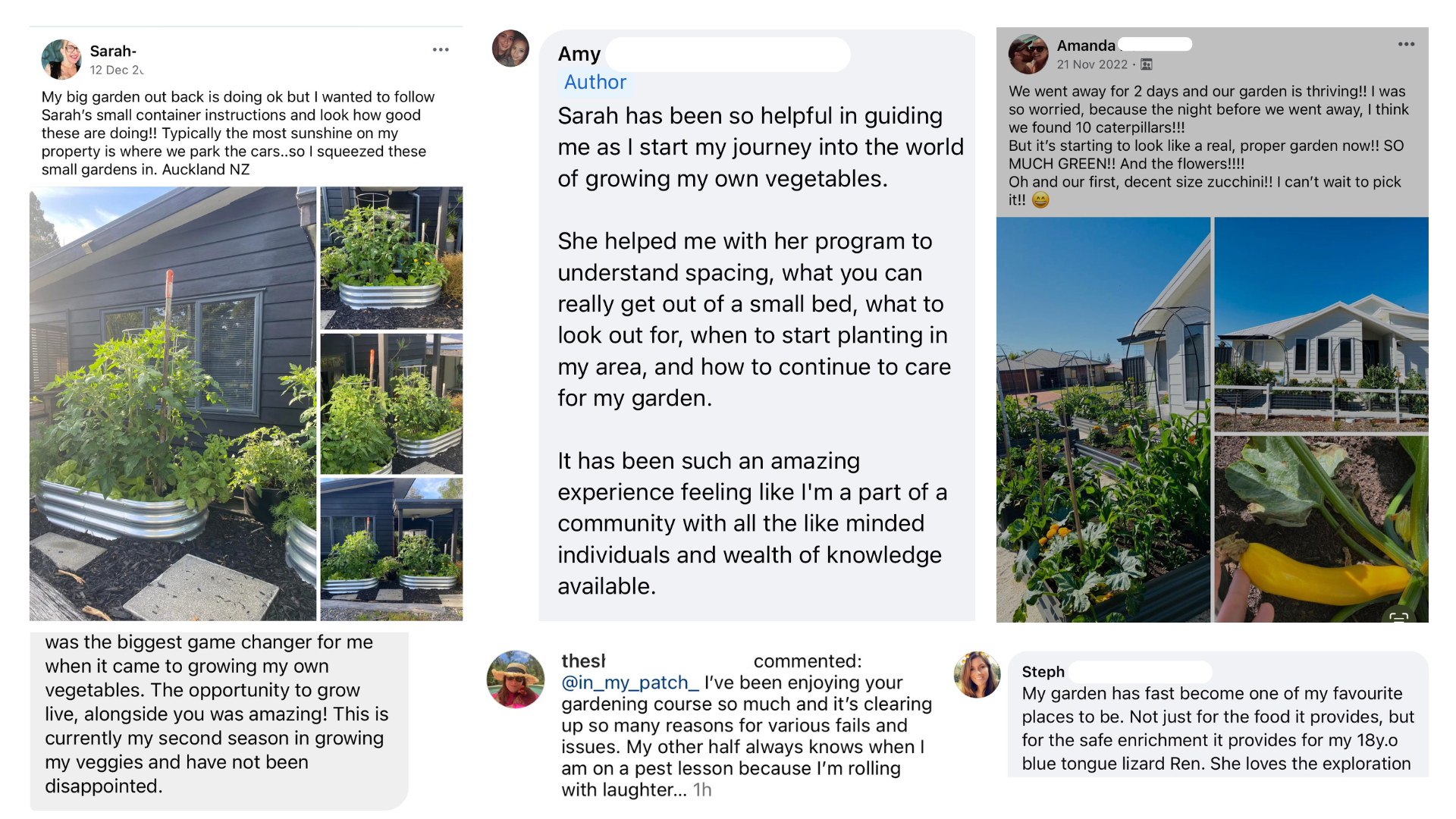The height and width of the screenshot is (819, 1456).
Task: Click the audience icon beside 21 Nov 2022
Action: point(1147,65)
